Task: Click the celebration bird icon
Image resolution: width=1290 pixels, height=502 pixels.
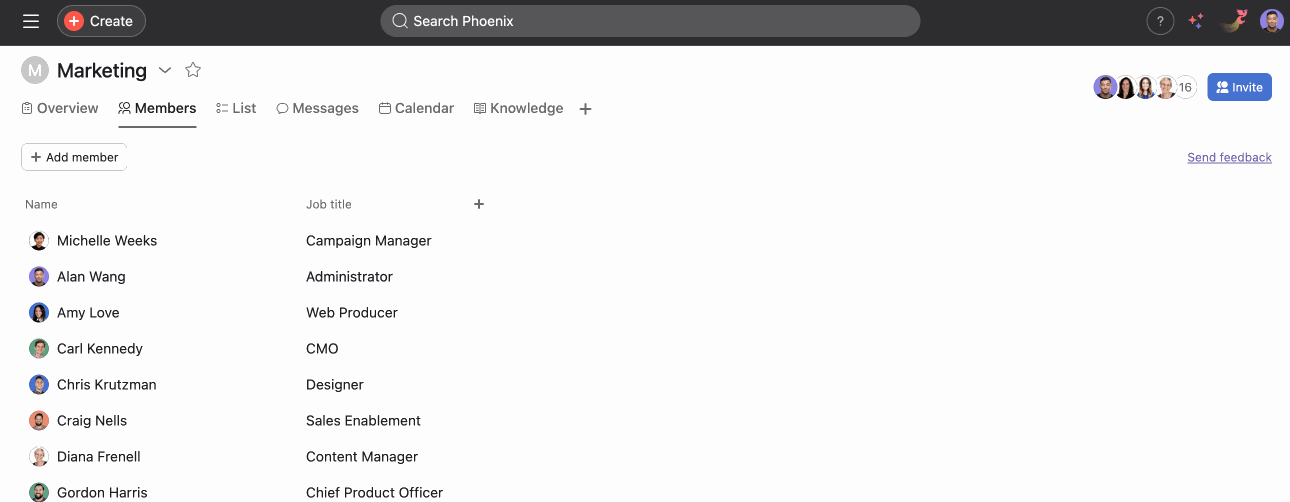Action: click(x=1234, y=20)
